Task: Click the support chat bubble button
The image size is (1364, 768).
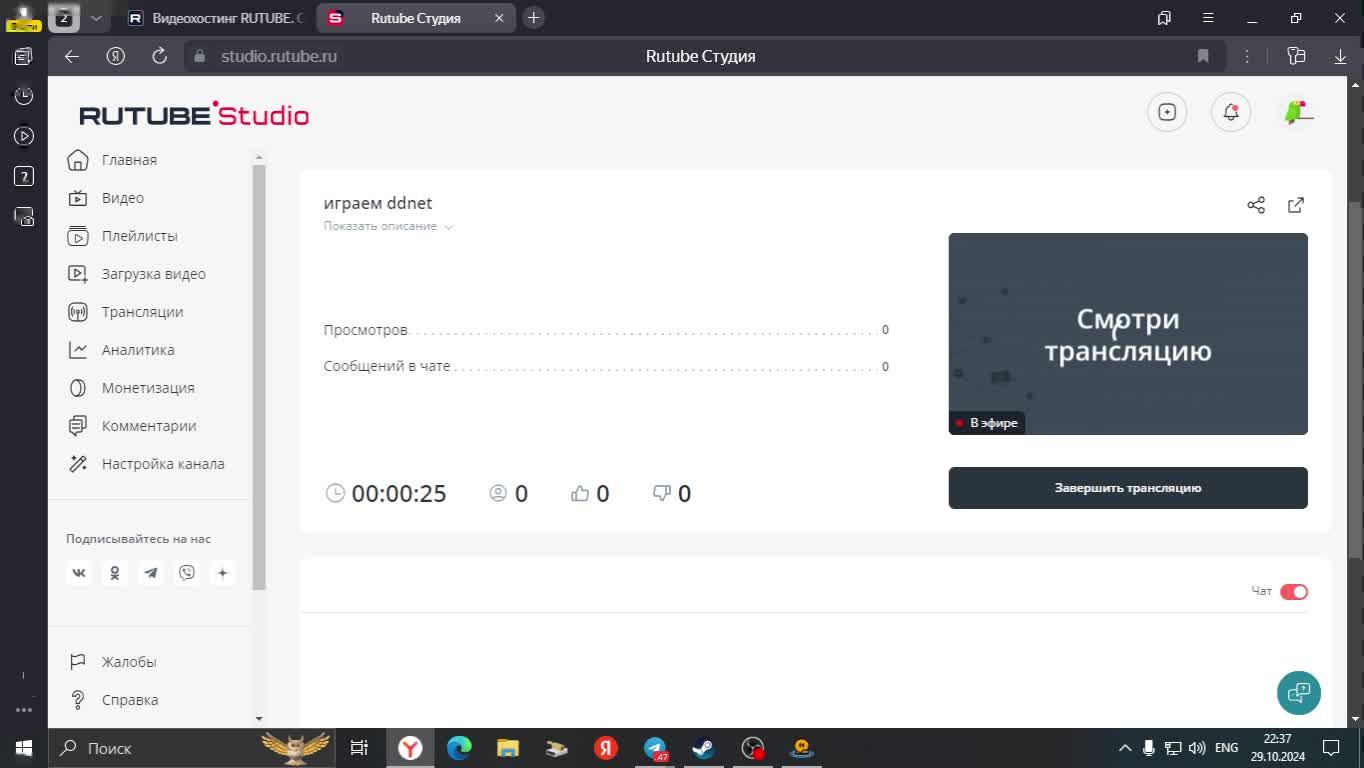Action: click(1299, 692)
